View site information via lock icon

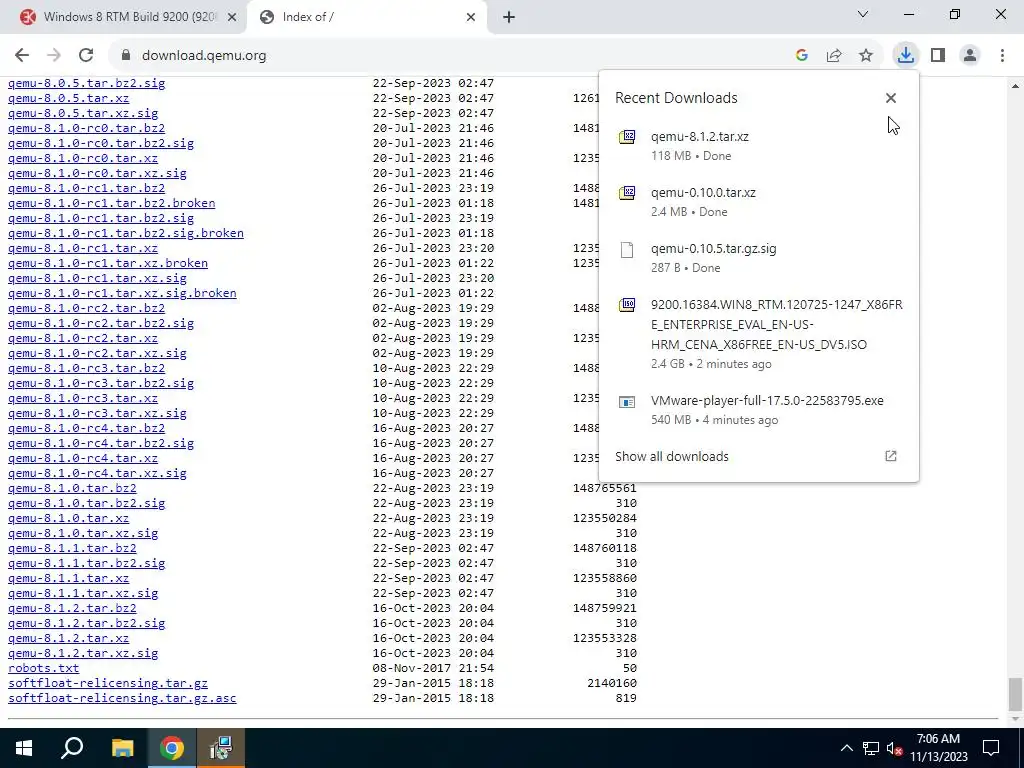pyautogui.click(x=126, y=56)
